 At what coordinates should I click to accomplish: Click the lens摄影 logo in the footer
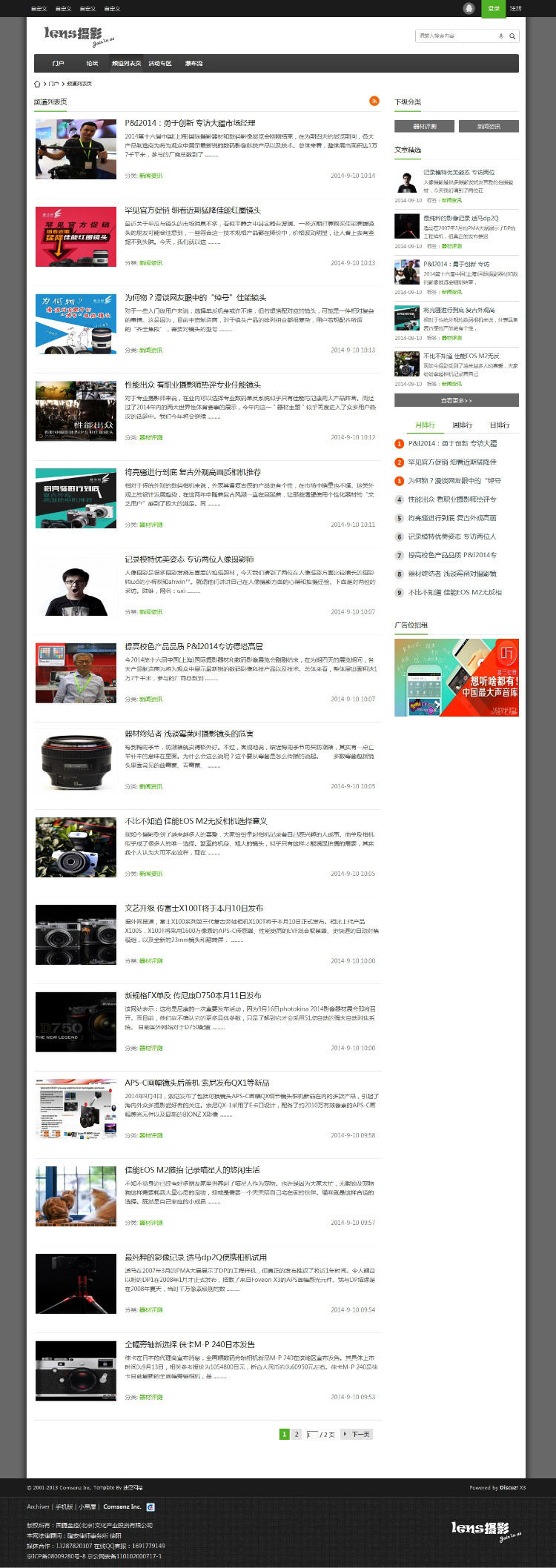point(486,1530)
